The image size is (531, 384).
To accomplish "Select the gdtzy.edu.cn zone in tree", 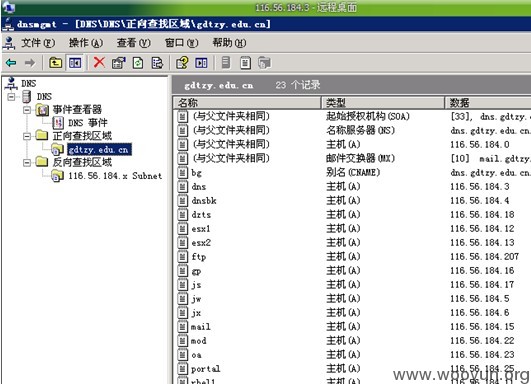I will click(x=99, y=149).
